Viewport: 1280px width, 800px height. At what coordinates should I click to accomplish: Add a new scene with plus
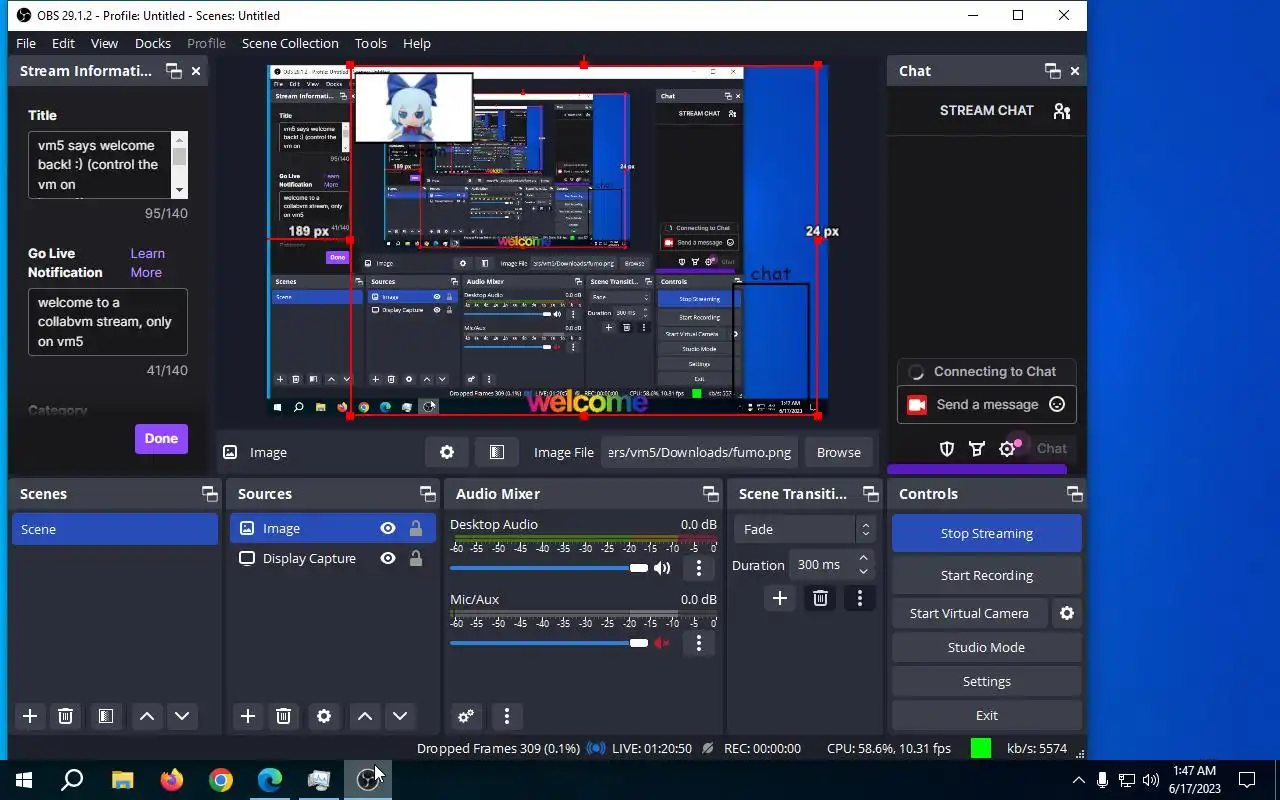(30, 716)
